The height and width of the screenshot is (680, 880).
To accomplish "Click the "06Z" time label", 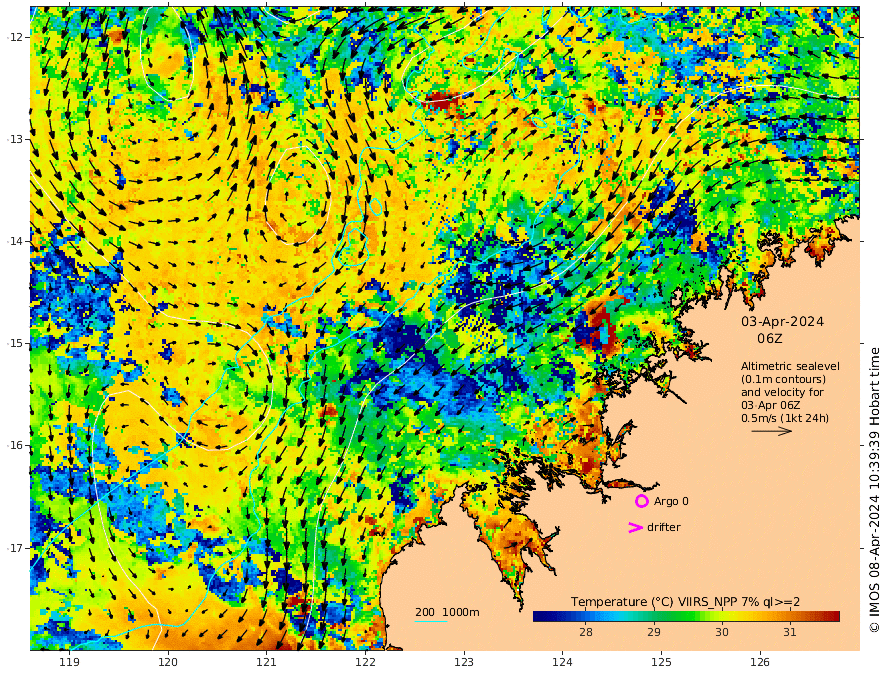I will 769,339.
